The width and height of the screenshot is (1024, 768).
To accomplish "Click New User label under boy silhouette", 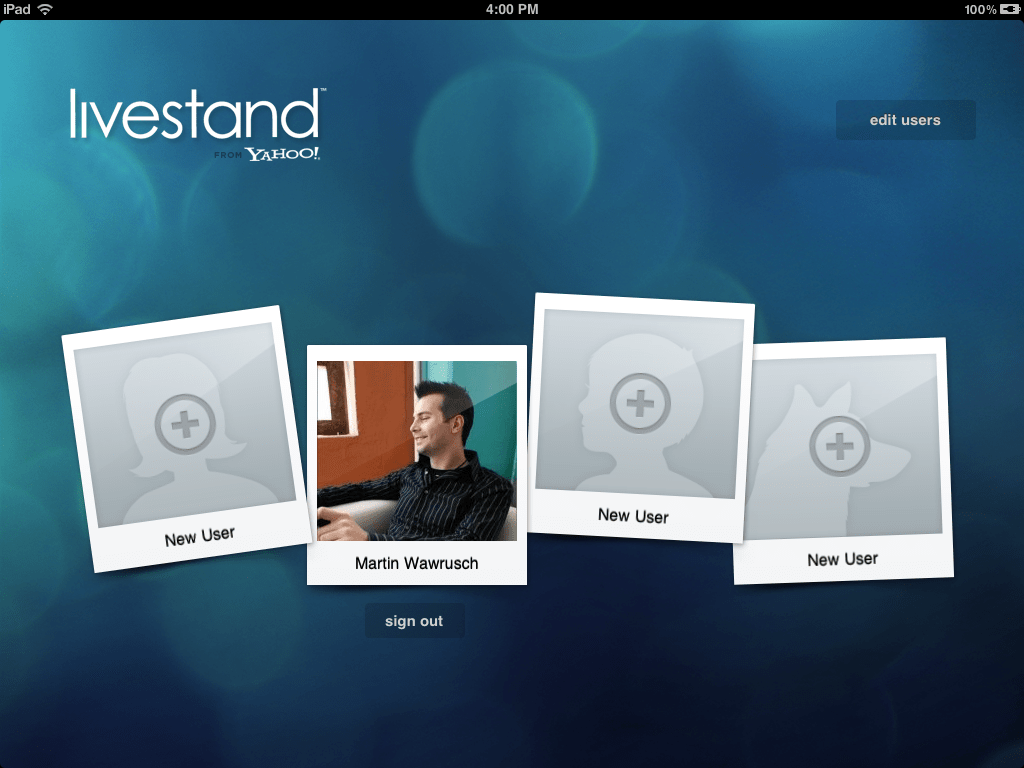I will click(633, 516).
